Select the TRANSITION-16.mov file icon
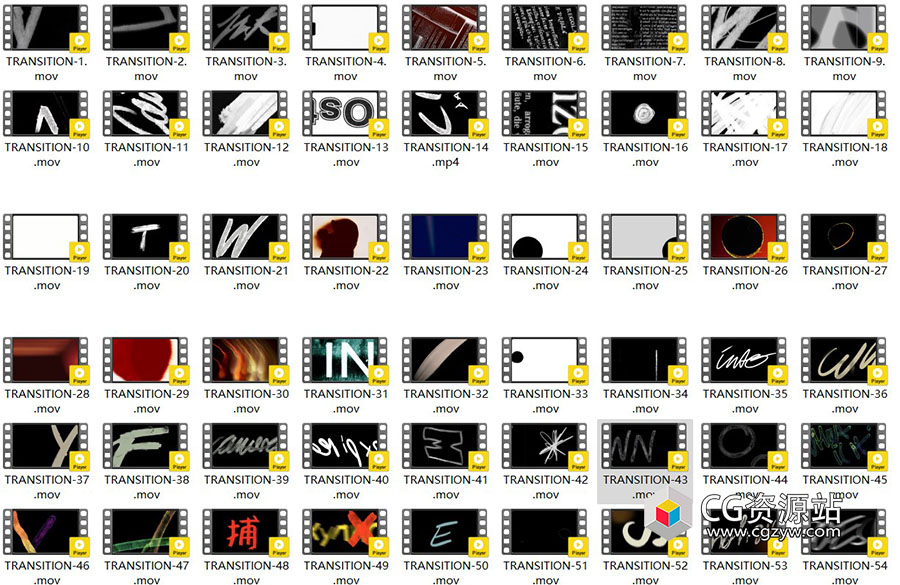The width and height of the screenshot is (900, 585). (x=644, y=114)
